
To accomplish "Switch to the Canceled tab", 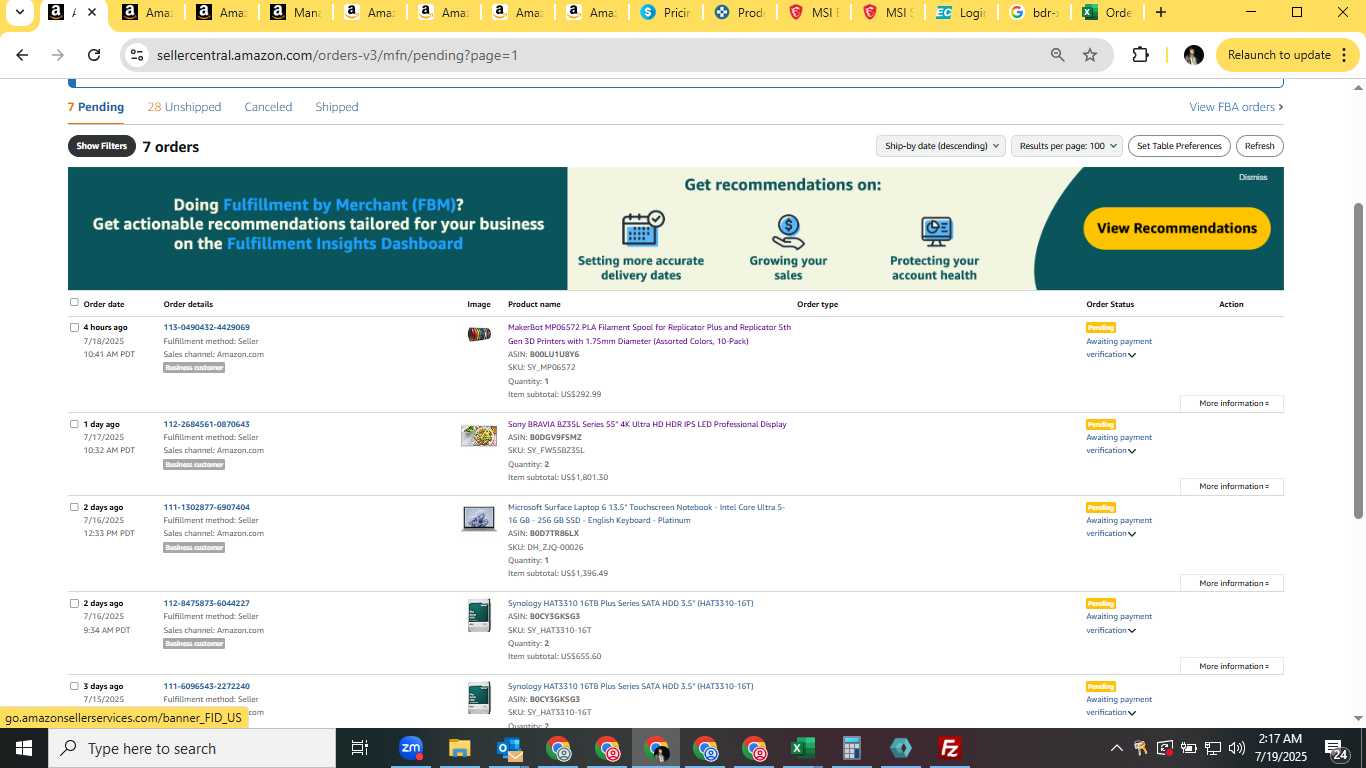I will pos(268,107).
